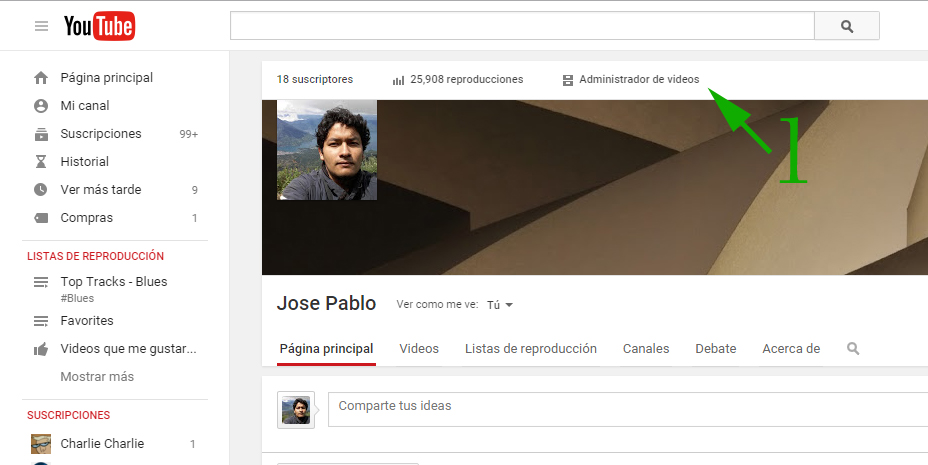The height and width of the screenshot is (465, 928).
Task: Click the Jose Pablo channel name
Action: click(x=326, y=303)
